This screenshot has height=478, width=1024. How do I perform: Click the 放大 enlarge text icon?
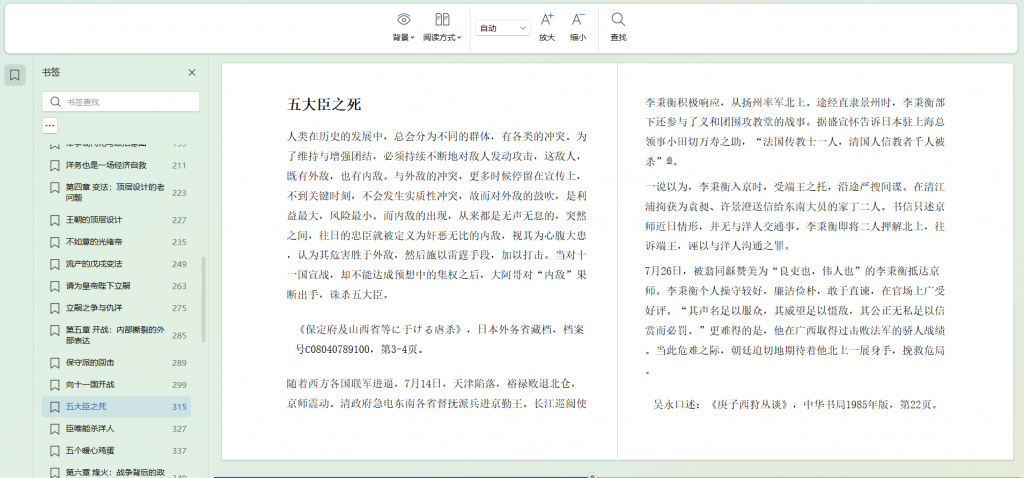click(547, 20)
